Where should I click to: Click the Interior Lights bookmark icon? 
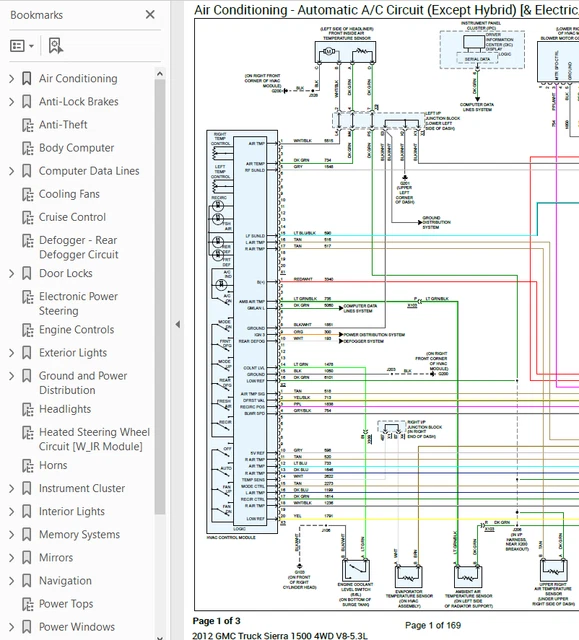pyautogui.click(x=27, y=512)
